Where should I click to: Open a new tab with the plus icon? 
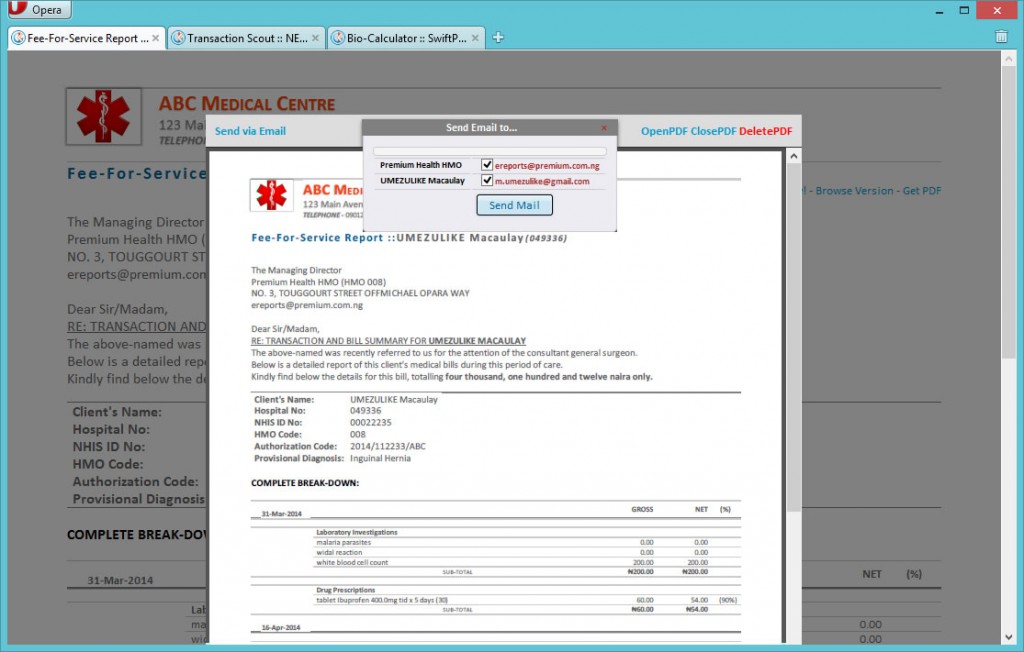click(497, 35)
